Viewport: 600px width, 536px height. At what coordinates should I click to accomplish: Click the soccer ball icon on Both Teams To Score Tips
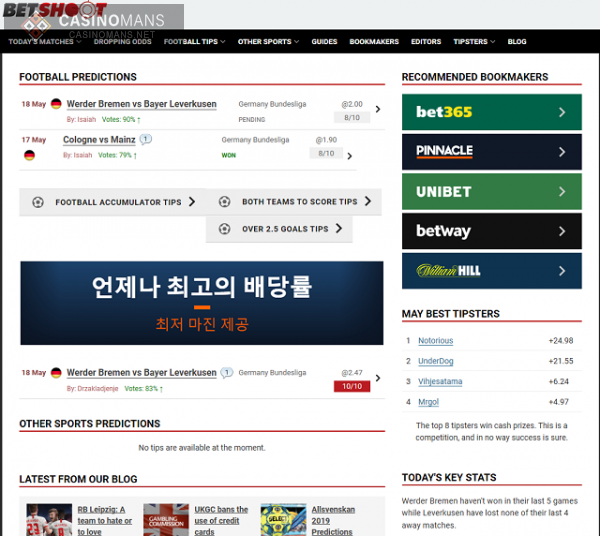[x=224, y=202]
